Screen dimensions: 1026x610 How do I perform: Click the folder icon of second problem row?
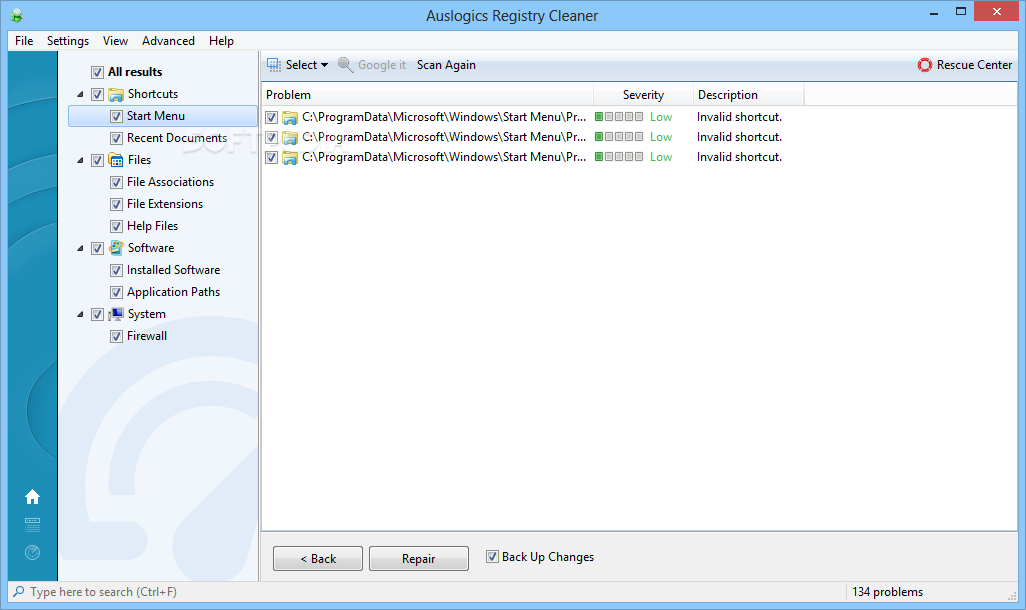(x=290, y=137)
